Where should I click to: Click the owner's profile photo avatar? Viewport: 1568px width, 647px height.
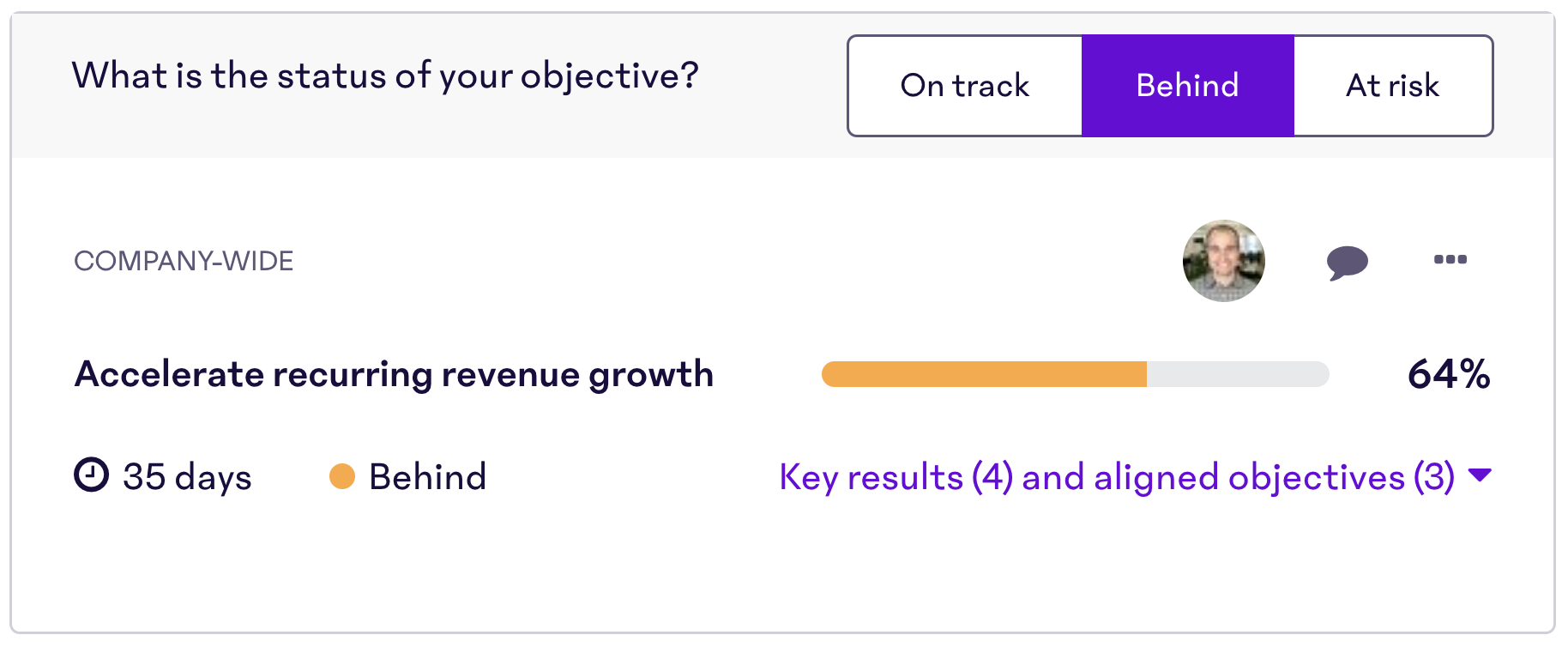point(1224,261)
